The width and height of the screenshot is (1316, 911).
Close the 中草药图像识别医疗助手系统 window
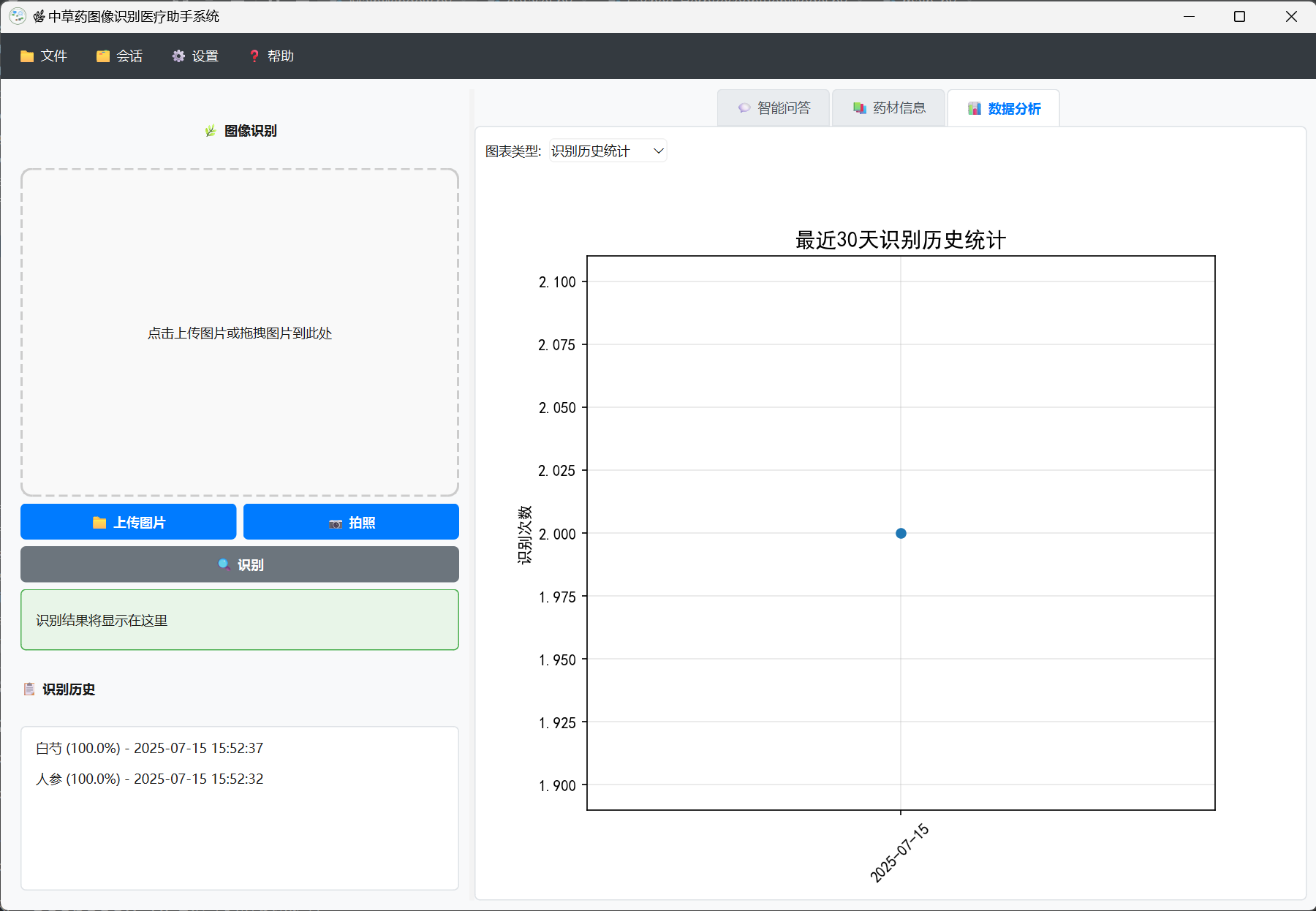tap(1291, 16)
